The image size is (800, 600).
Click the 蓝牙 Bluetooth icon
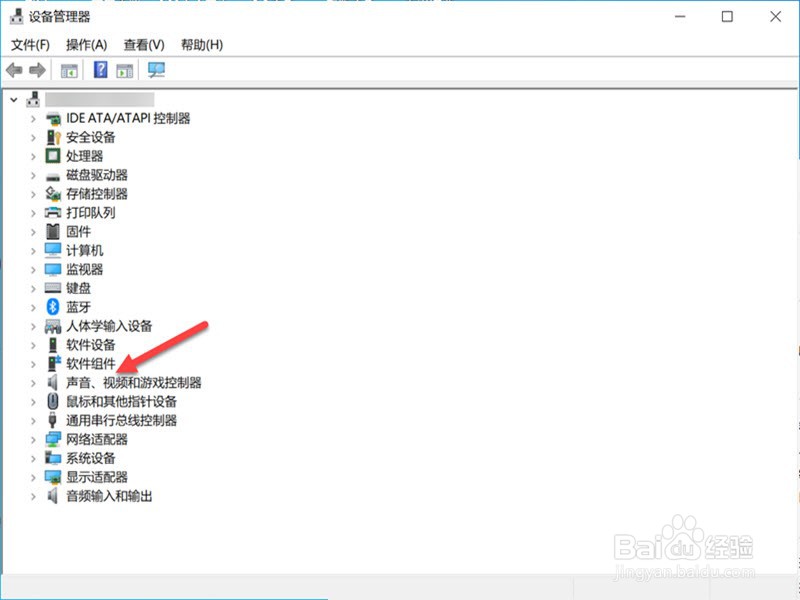point(53,307)
